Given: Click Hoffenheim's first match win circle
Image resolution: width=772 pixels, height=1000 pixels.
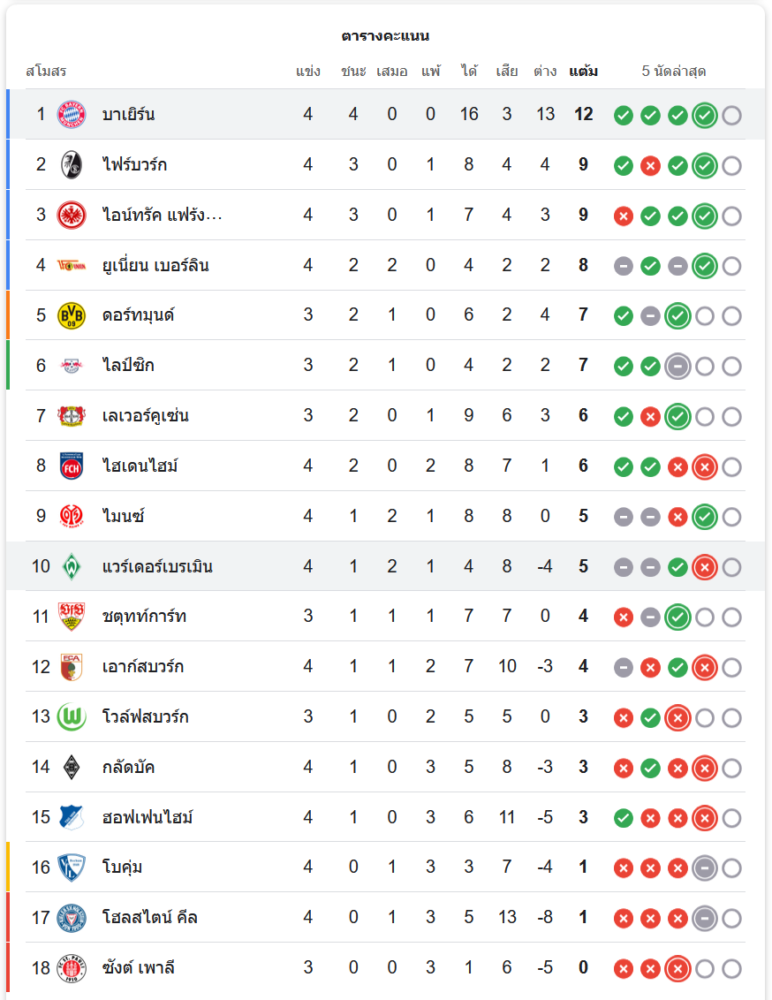Looking at the screenshot, I should point(623,818).
